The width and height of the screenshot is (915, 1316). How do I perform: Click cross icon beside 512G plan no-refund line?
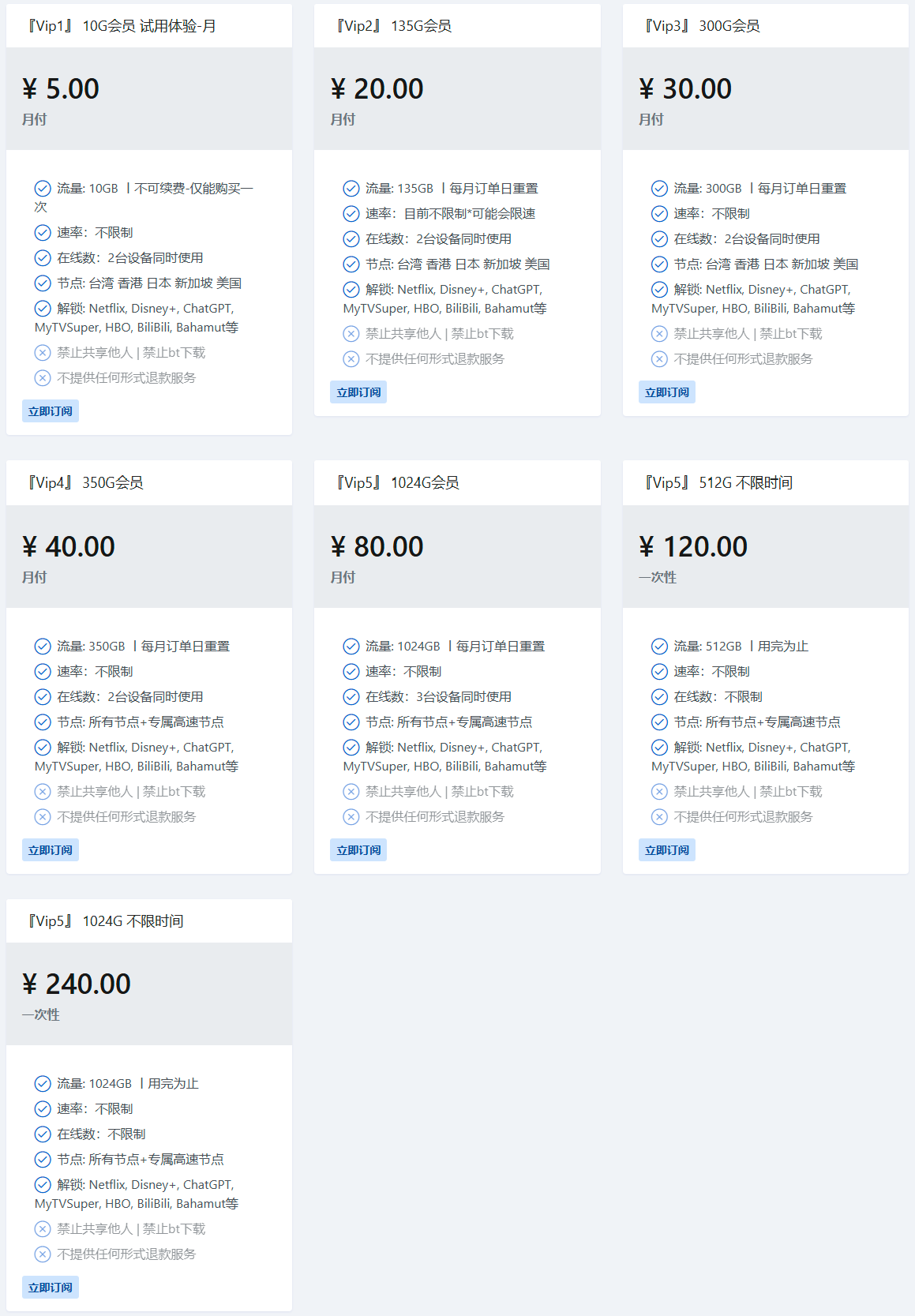pos(659,817)
